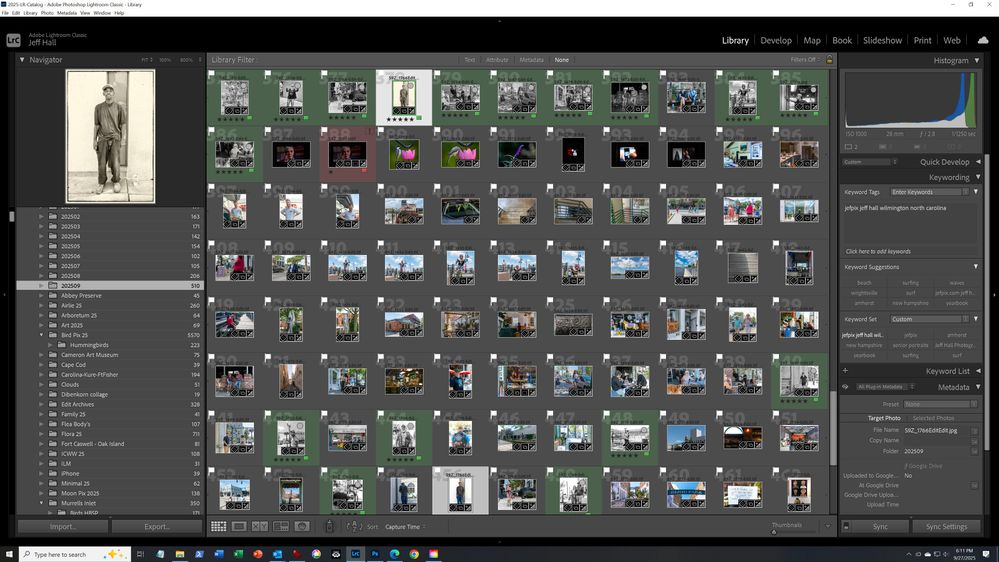Open Sort Capture Time dropdown
The image size is (999, 562).
coord(405,527)
